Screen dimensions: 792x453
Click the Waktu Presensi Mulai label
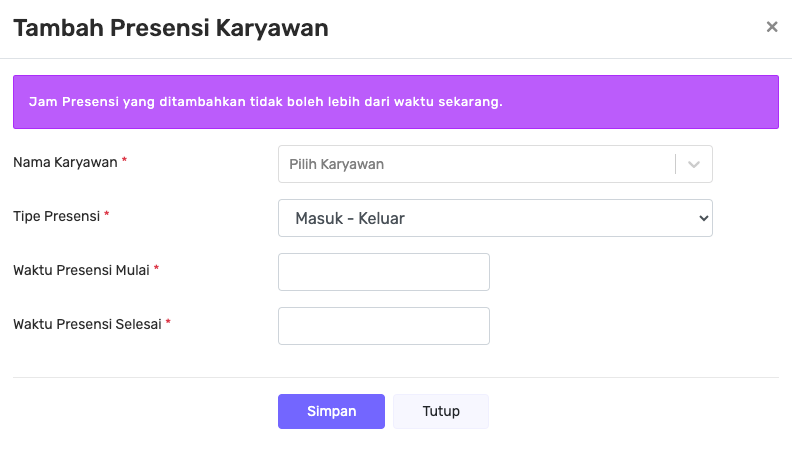81,269
